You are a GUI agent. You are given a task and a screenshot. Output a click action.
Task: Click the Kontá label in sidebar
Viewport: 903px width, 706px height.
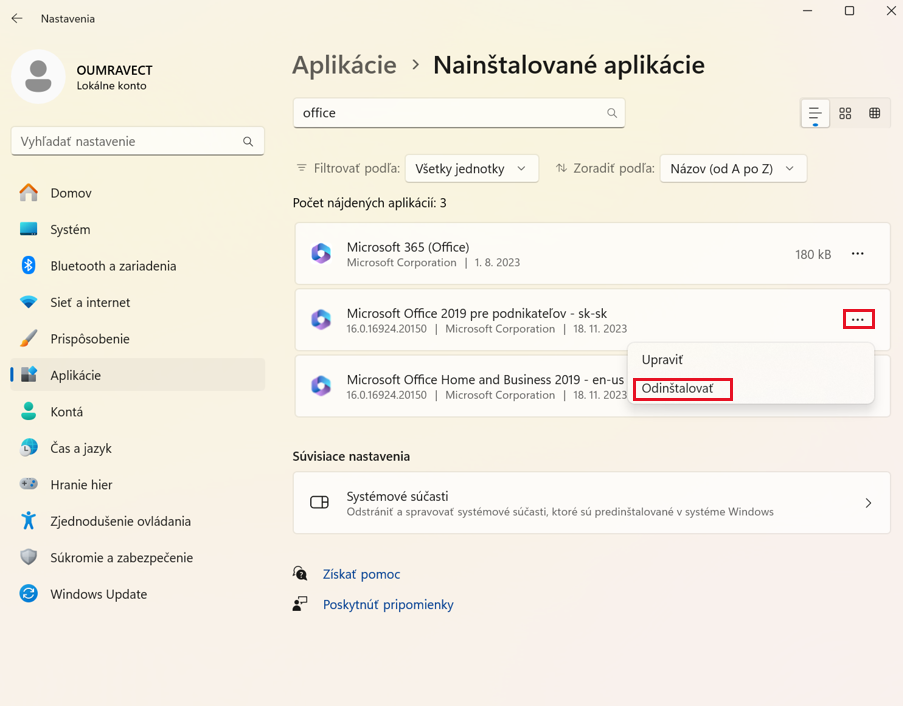tap(67, 412)
